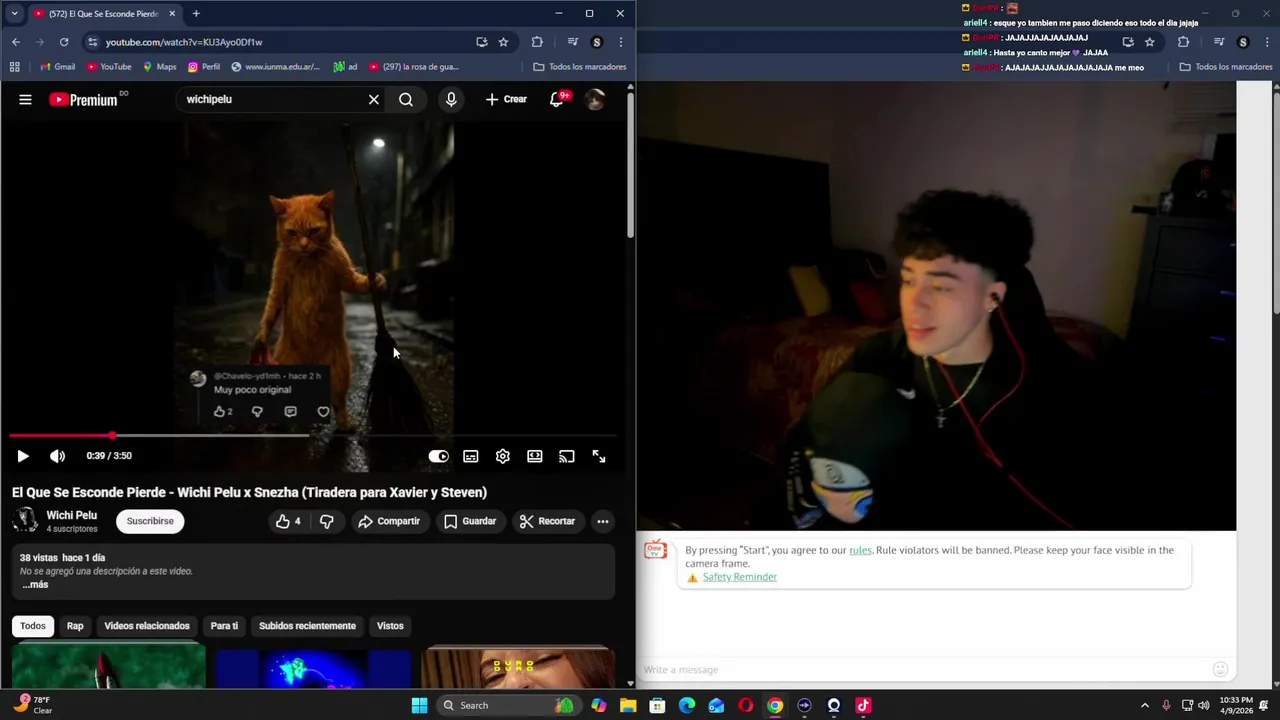Screen dimensions: 1280x720
Task: Turn on subtitles in the player
Action: coord(471,456)
